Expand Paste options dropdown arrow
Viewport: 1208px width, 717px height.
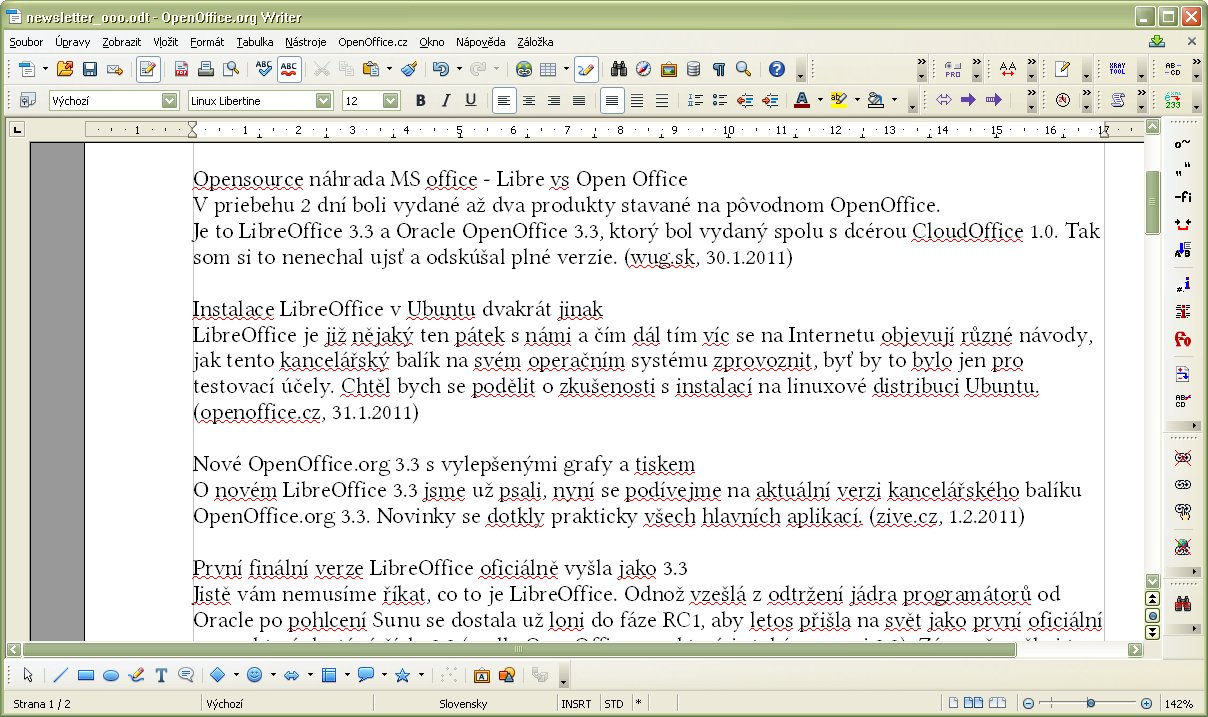[x=388, y=69]
